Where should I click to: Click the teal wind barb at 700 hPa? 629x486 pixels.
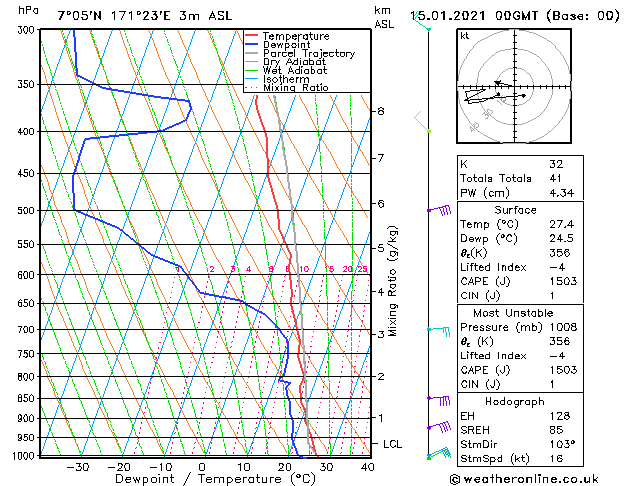[x=439, y=331]
